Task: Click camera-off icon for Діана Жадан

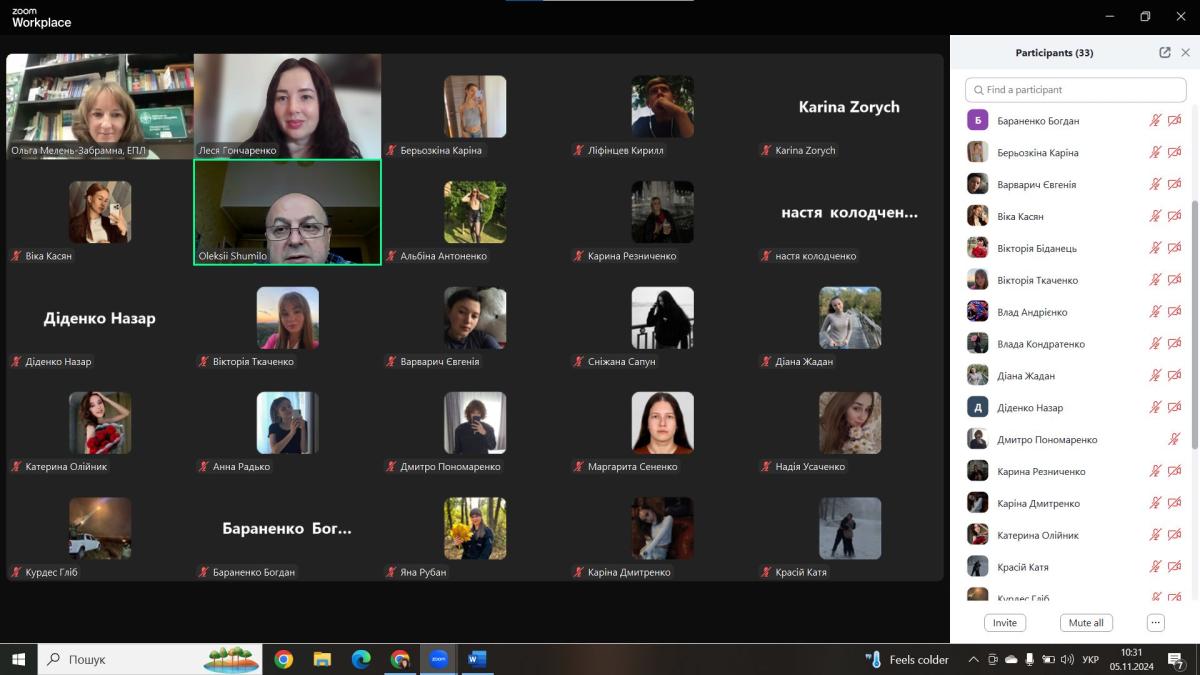Action: (1175, 376)
